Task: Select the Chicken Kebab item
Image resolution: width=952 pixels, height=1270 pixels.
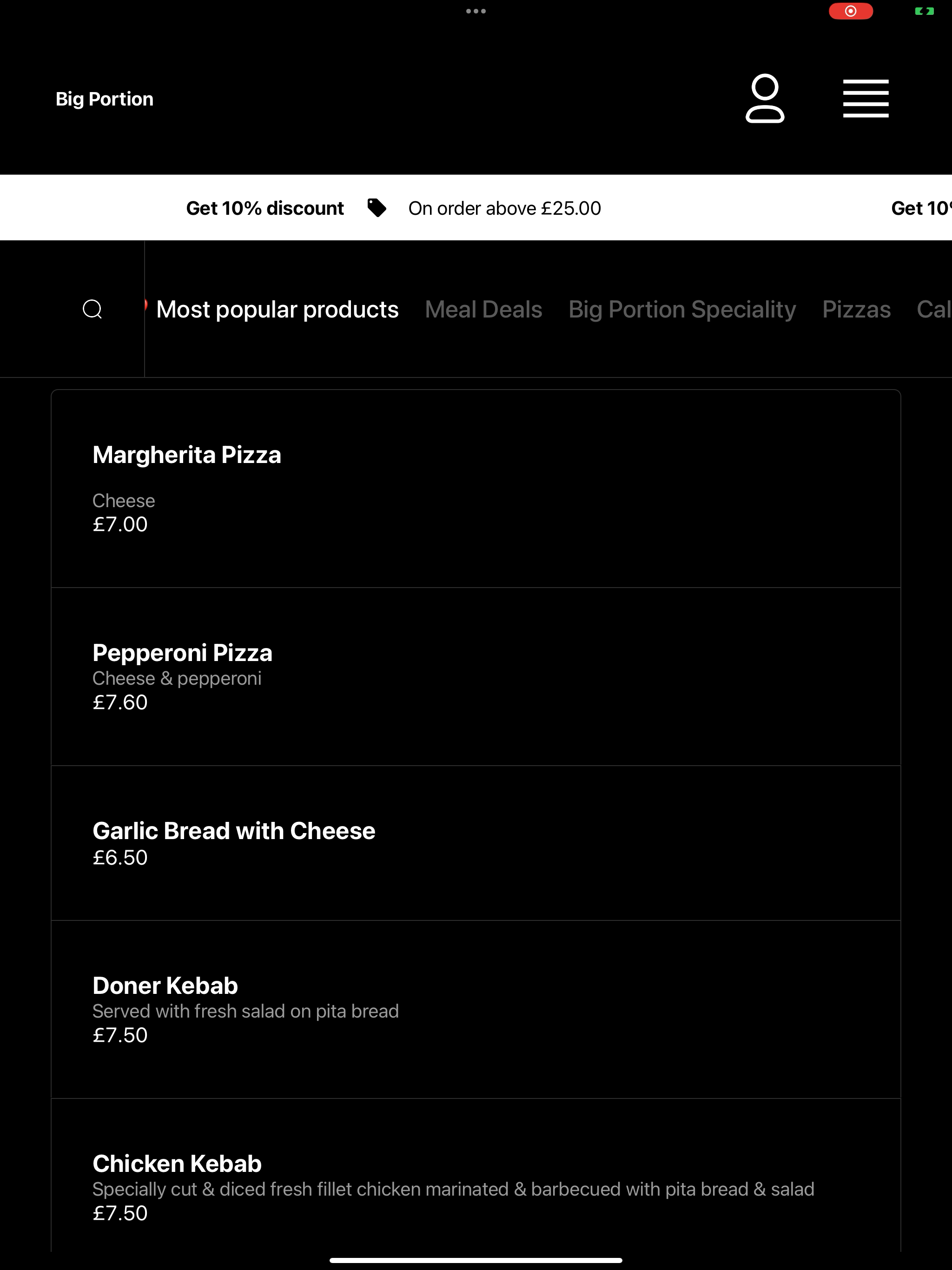Action: 476,1175
